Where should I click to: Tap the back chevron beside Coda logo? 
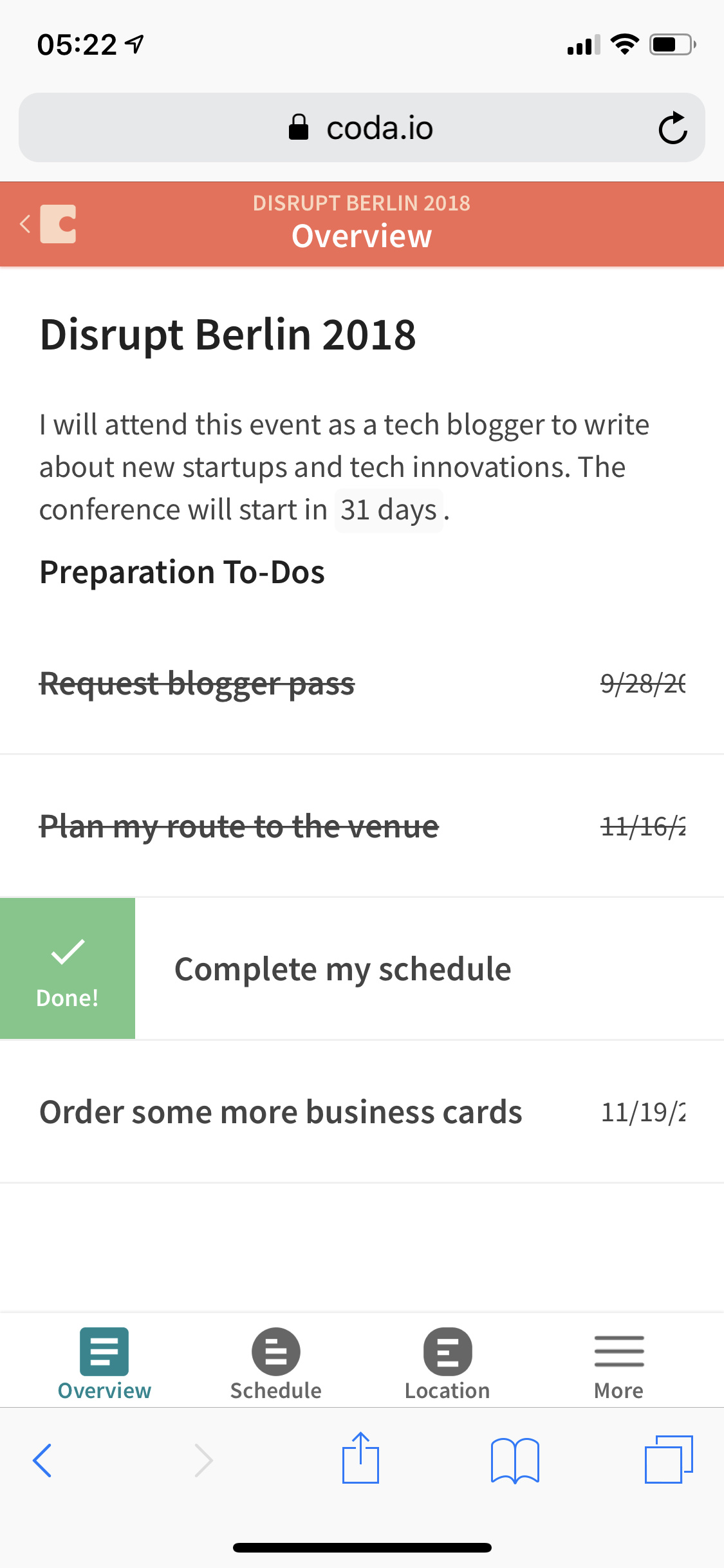click(x=25, y=224)
